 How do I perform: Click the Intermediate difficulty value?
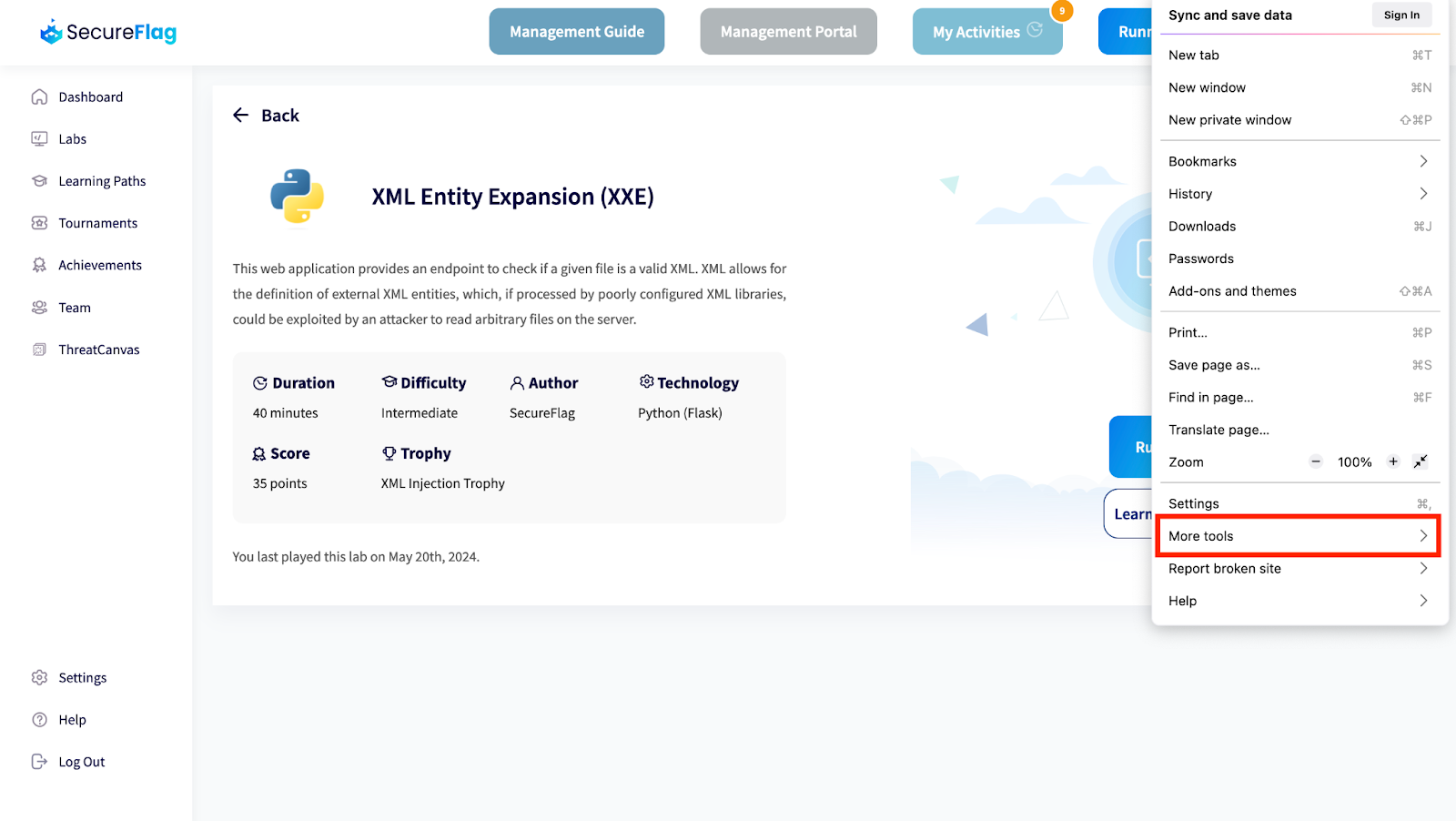[420, 412]
